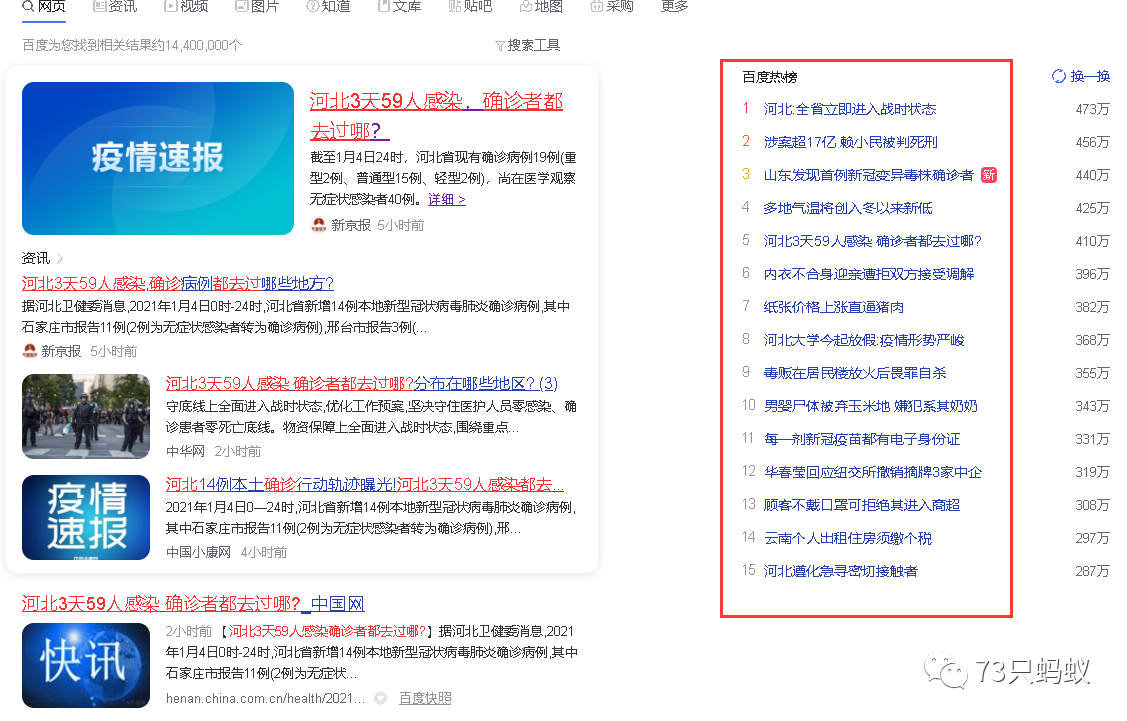This screenshot has height=721, width=1127.
Task: Open hot topic 毒贩在居民楼放火后畏罪自杀
Action: pos(855,373)
